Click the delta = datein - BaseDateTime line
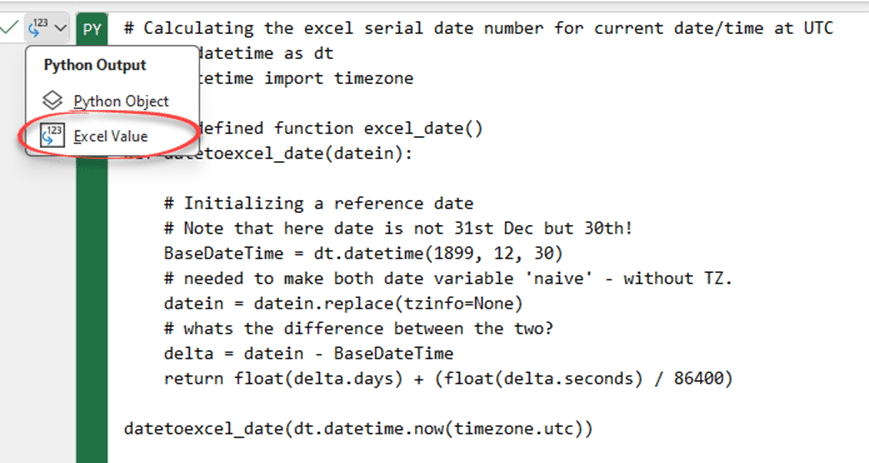869x463 pixels. point(308,353)
